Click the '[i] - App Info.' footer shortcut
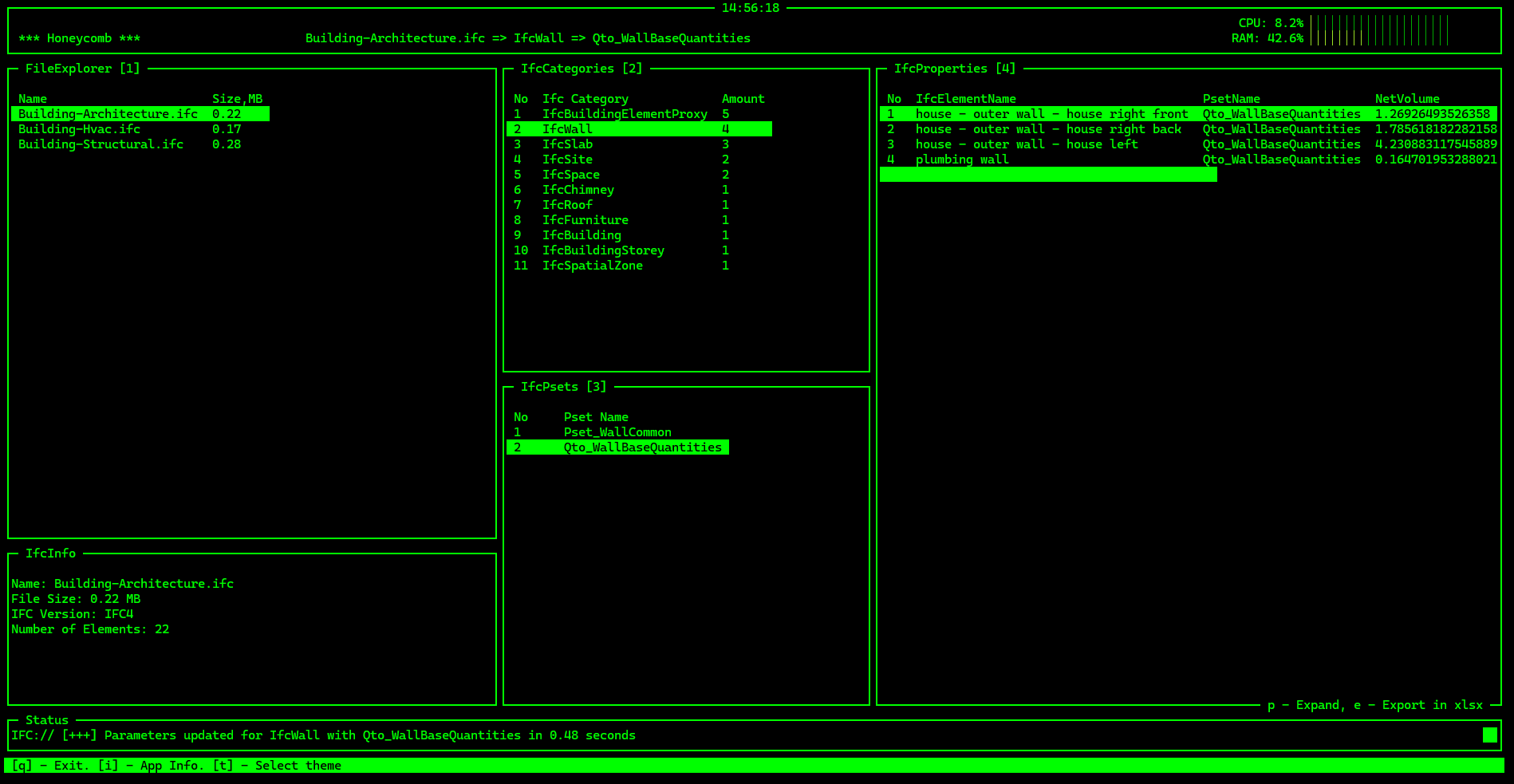 click(151, 766)
